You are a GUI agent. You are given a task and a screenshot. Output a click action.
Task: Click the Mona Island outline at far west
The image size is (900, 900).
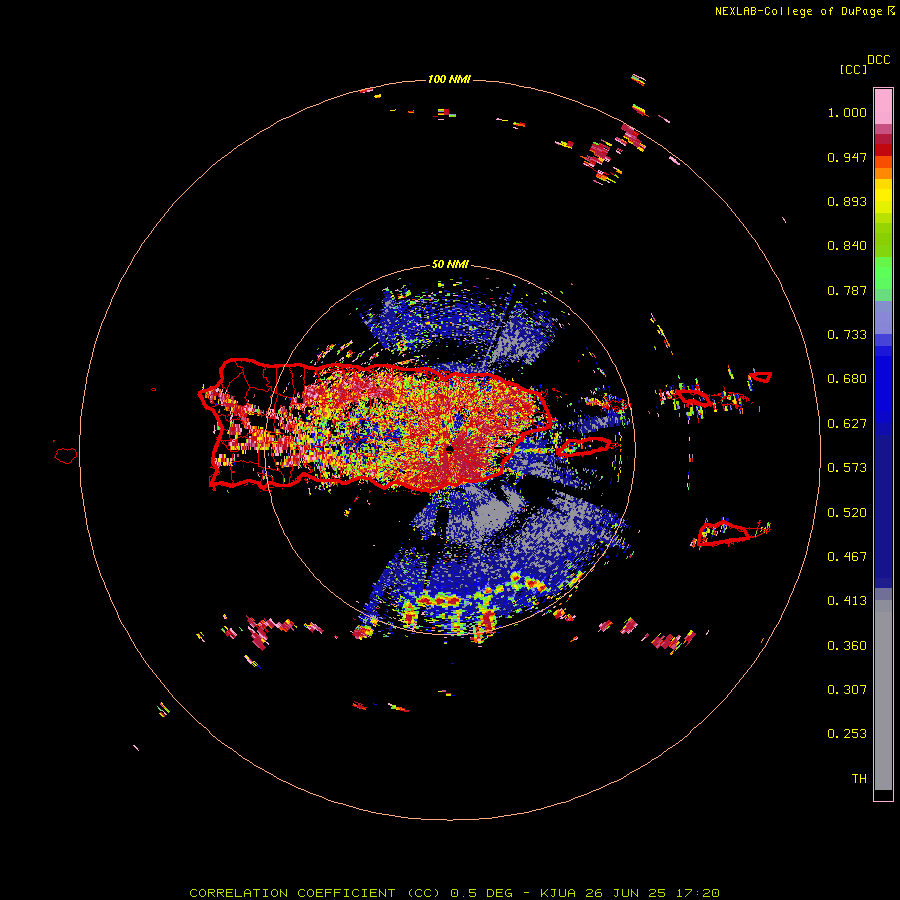coord(65,456)
